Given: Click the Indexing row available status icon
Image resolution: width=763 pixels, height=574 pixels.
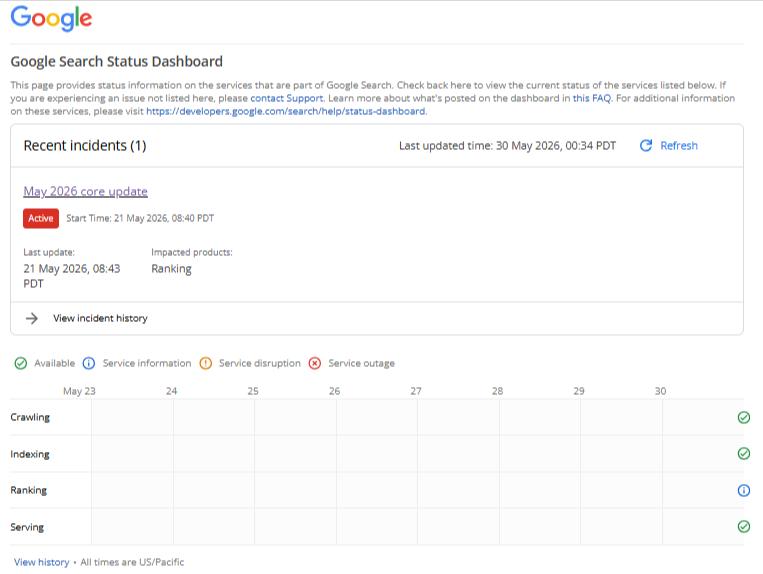Looking at the screenshot, I should 744,453.
